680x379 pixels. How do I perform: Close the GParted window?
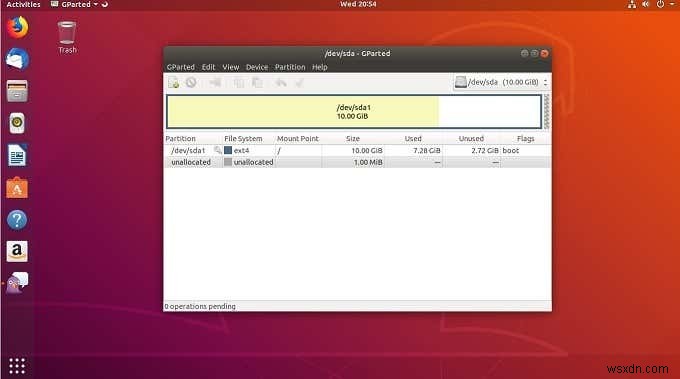[545, 53]
